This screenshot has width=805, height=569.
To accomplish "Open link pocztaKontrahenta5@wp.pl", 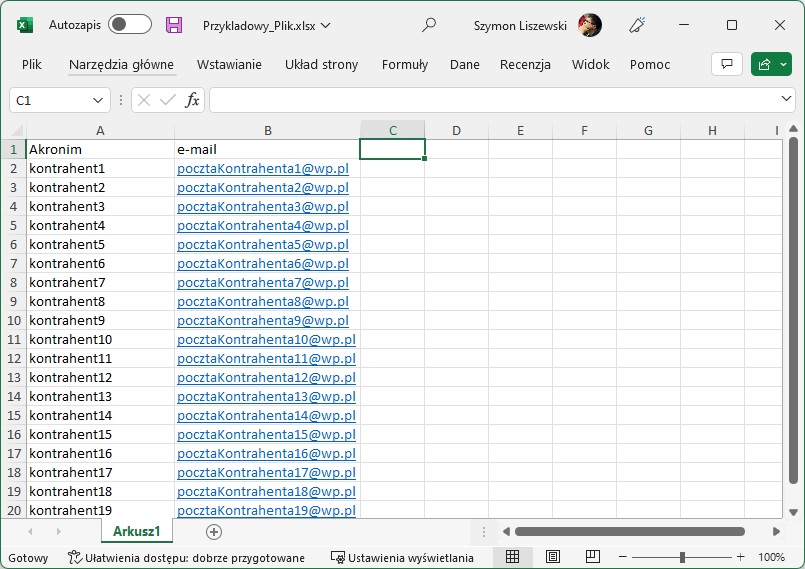I will (263, 244).
